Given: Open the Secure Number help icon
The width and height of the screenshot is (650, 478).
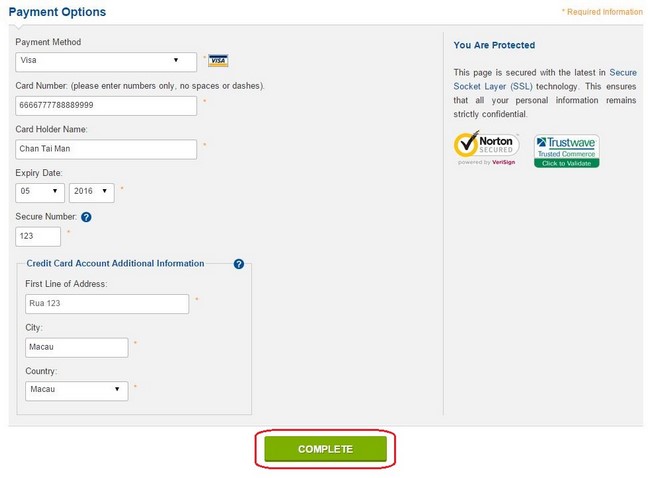Looking at the screenshot, I should click(x=86, y=217).
